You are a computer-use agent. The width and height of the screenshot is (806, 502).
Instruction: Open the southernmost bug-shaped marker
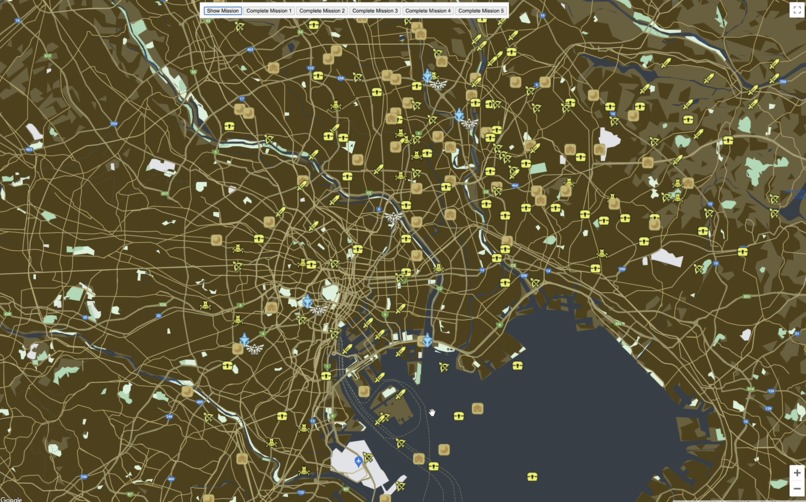click(x=304, y=470)
